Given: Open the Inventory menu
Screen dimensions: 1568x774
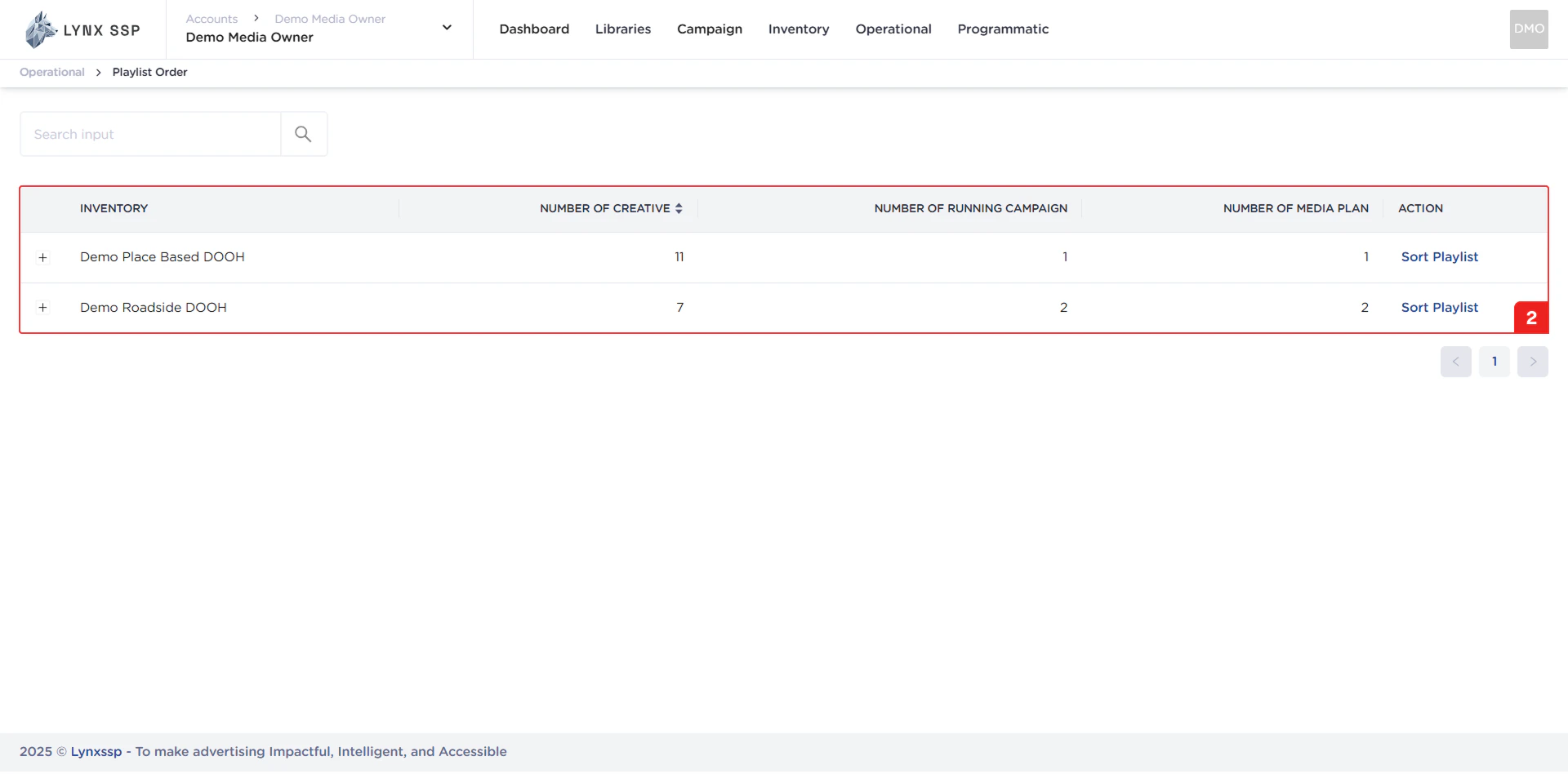Looking at the screenshot, I should (799, 29).
